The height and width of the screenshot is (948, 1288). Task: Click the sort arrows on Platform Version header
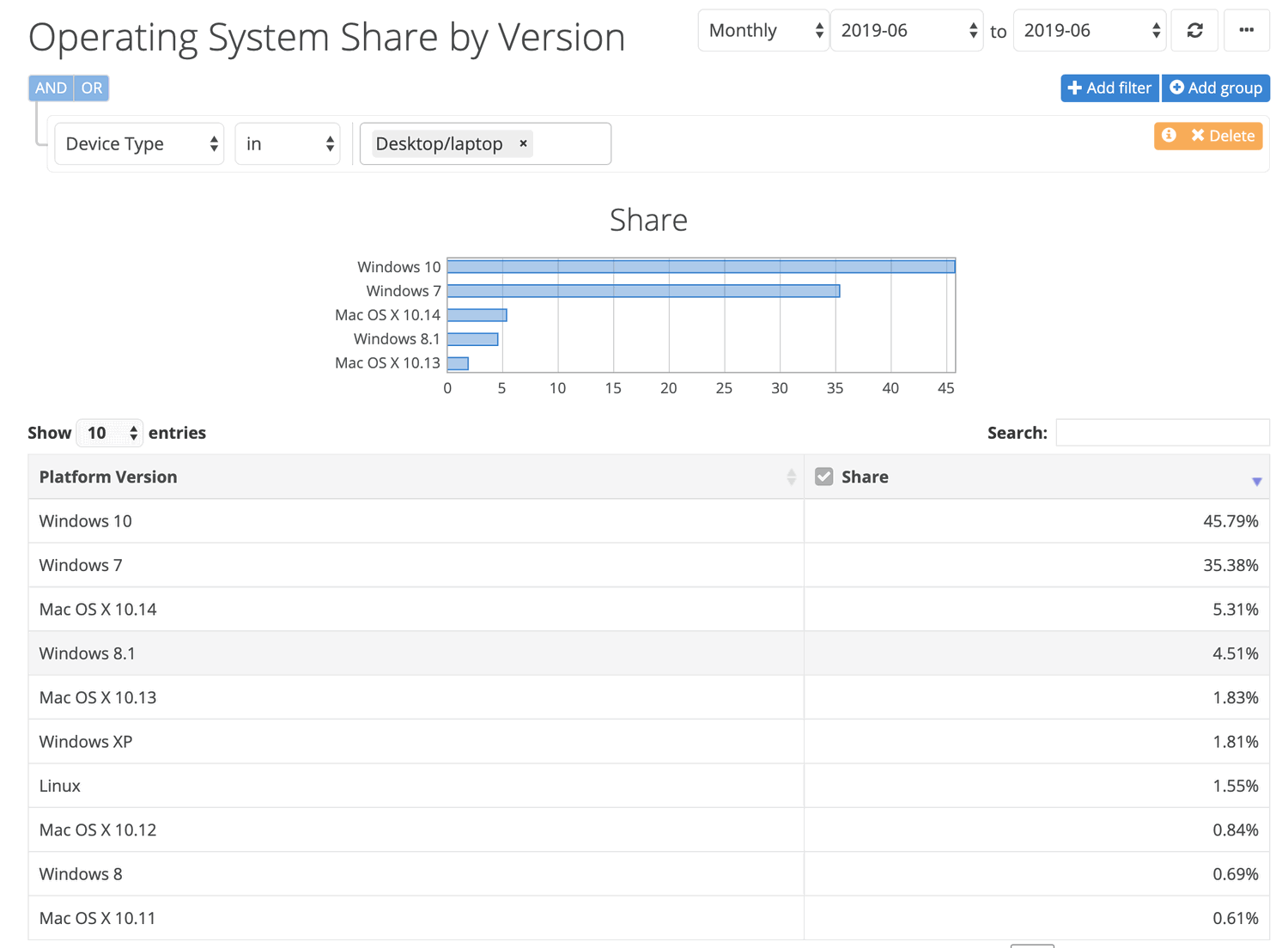[x=791, y=477]
